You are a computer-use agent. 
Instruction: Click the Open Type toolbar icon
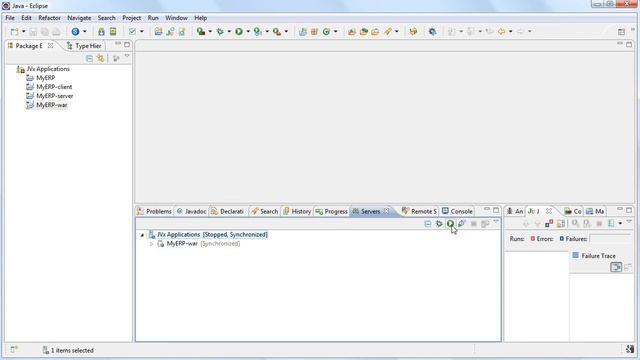pyautogui.click(x=352, y=31)
